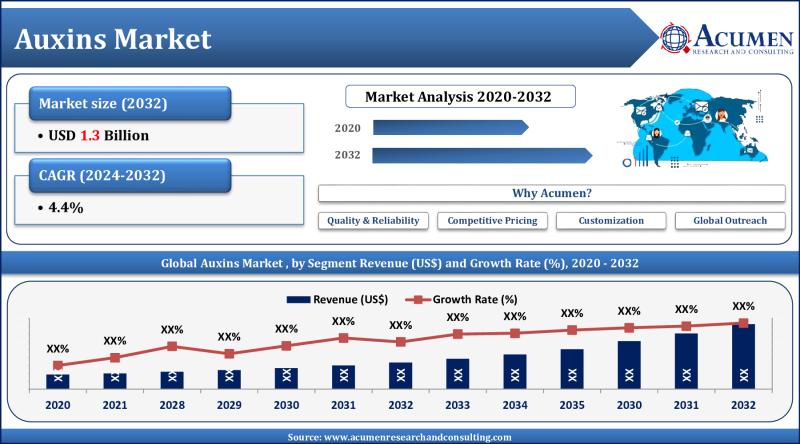The image size is (800, 444).
Task: Click the USD 1.3 Billion value
Action: (100, 134)
